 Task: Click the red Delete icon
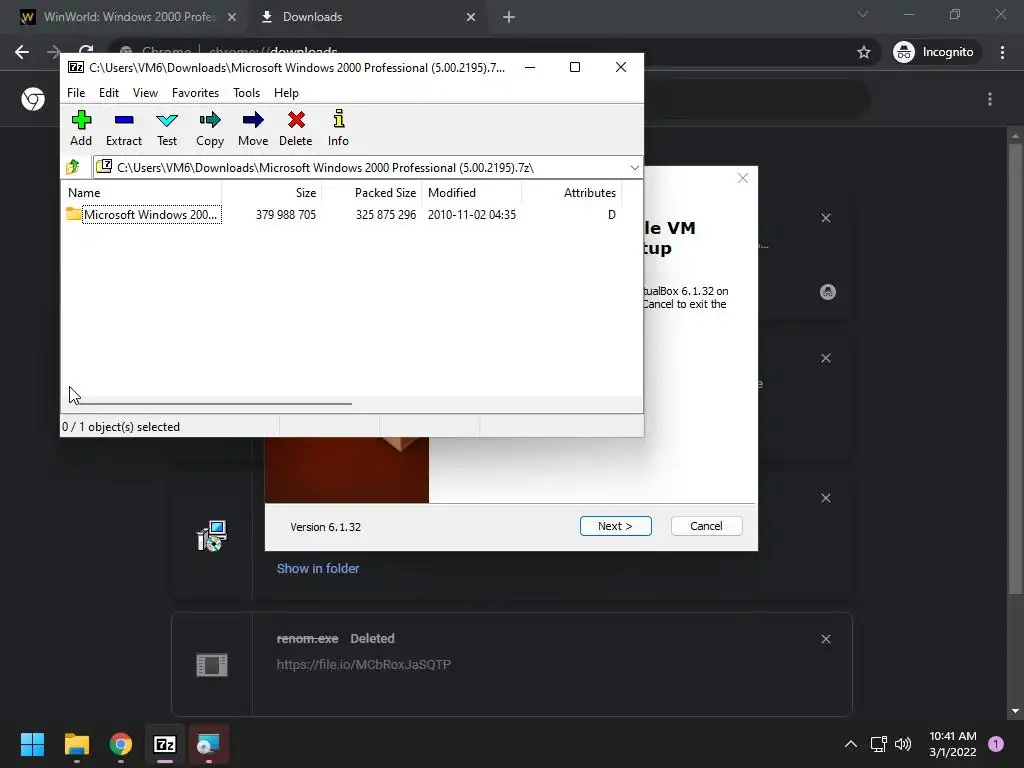(296, 128)
